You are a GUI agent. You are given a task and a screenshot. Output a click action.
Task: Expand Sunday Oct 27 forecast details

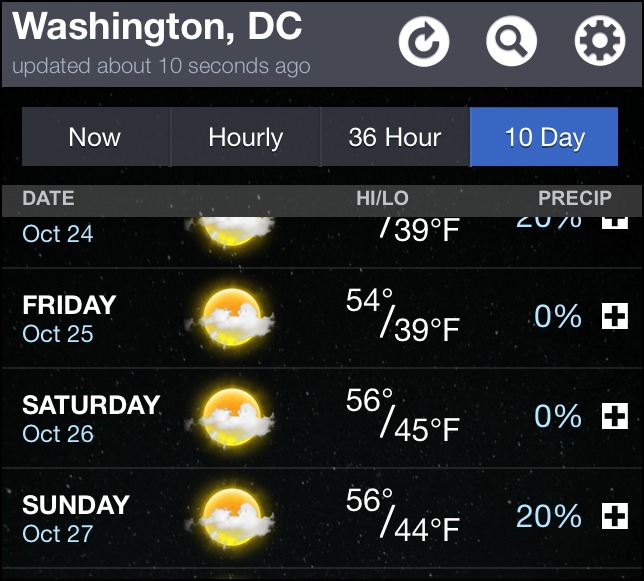click(614, 517)
